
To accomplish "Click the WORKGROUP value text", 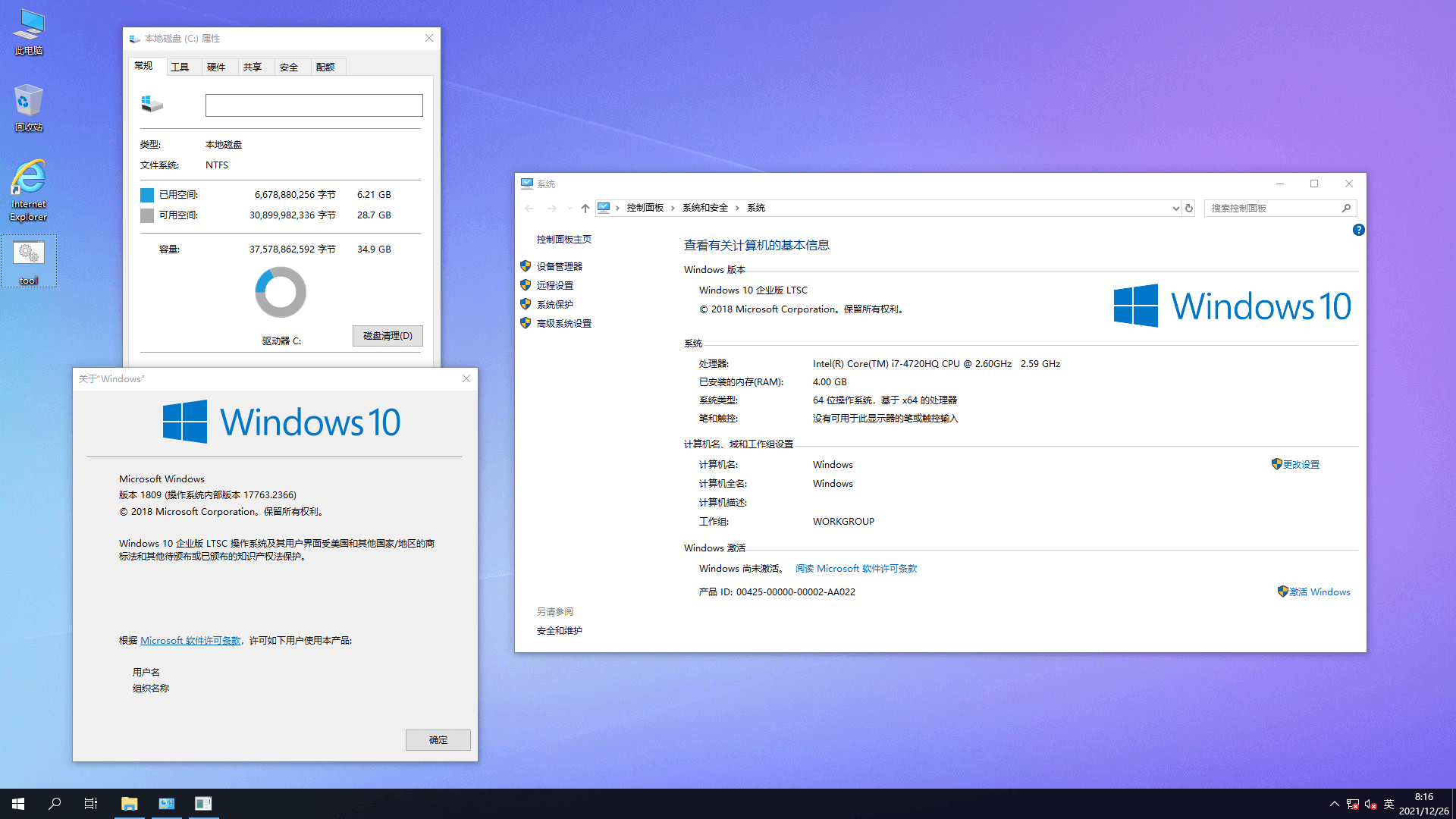I will tap(843, 521).
